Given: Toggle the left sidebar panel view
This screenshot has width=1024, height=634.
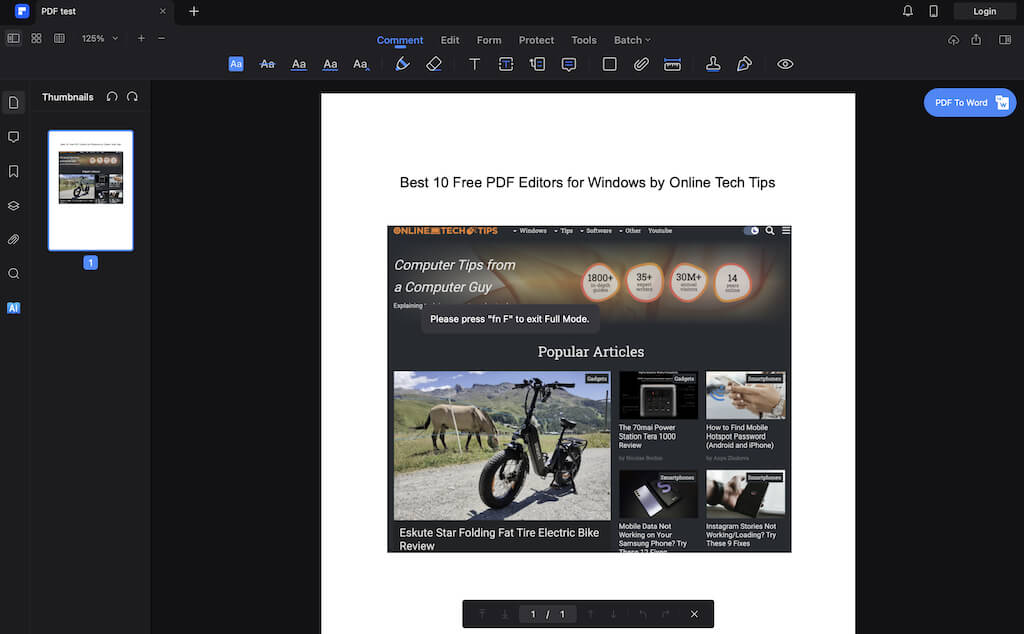Looking at the screenshot, I should tap(13, 38).
